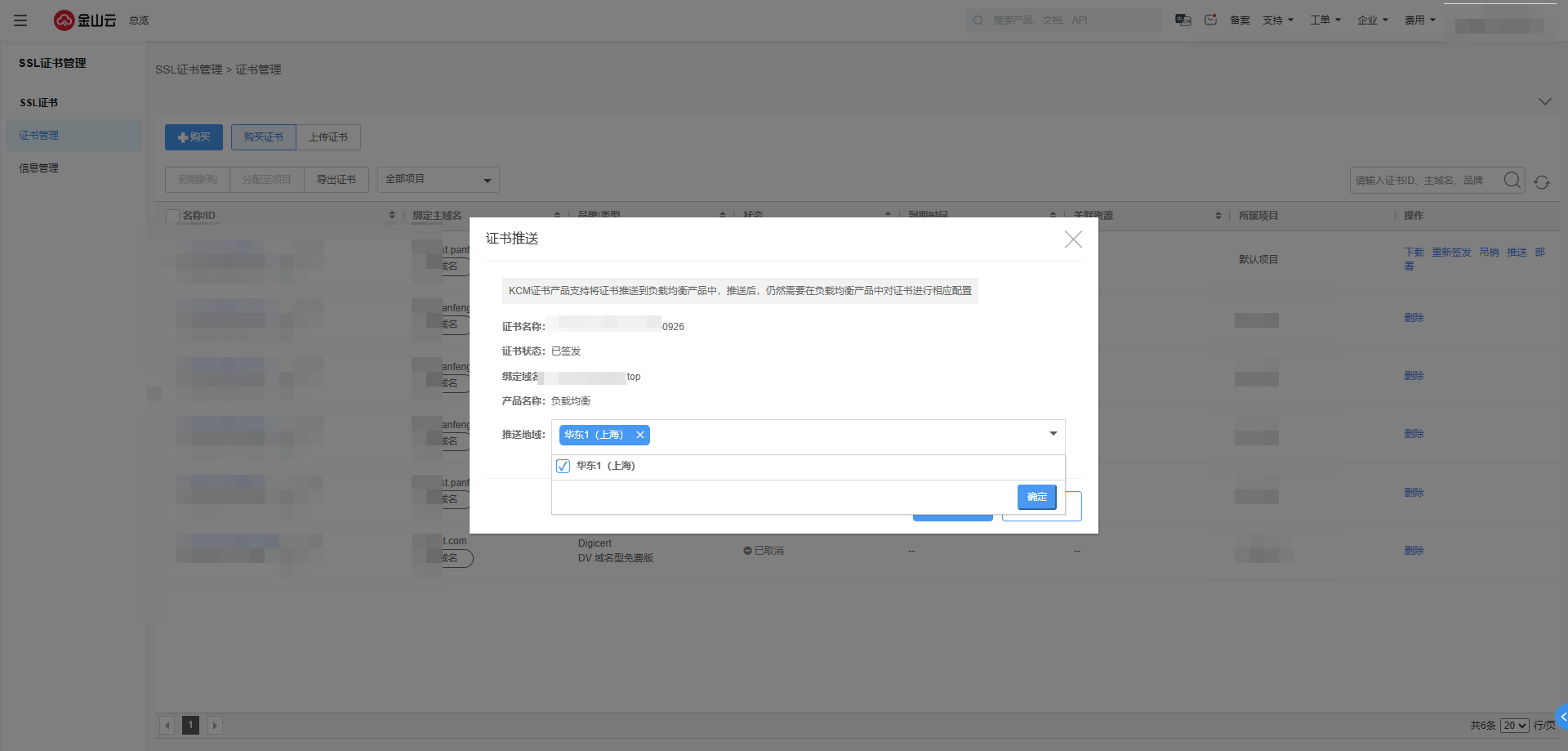This screenshot has height=751, width=1568.
Task: Close the 证书推送 dialog
Action: tap(1073, 239)
